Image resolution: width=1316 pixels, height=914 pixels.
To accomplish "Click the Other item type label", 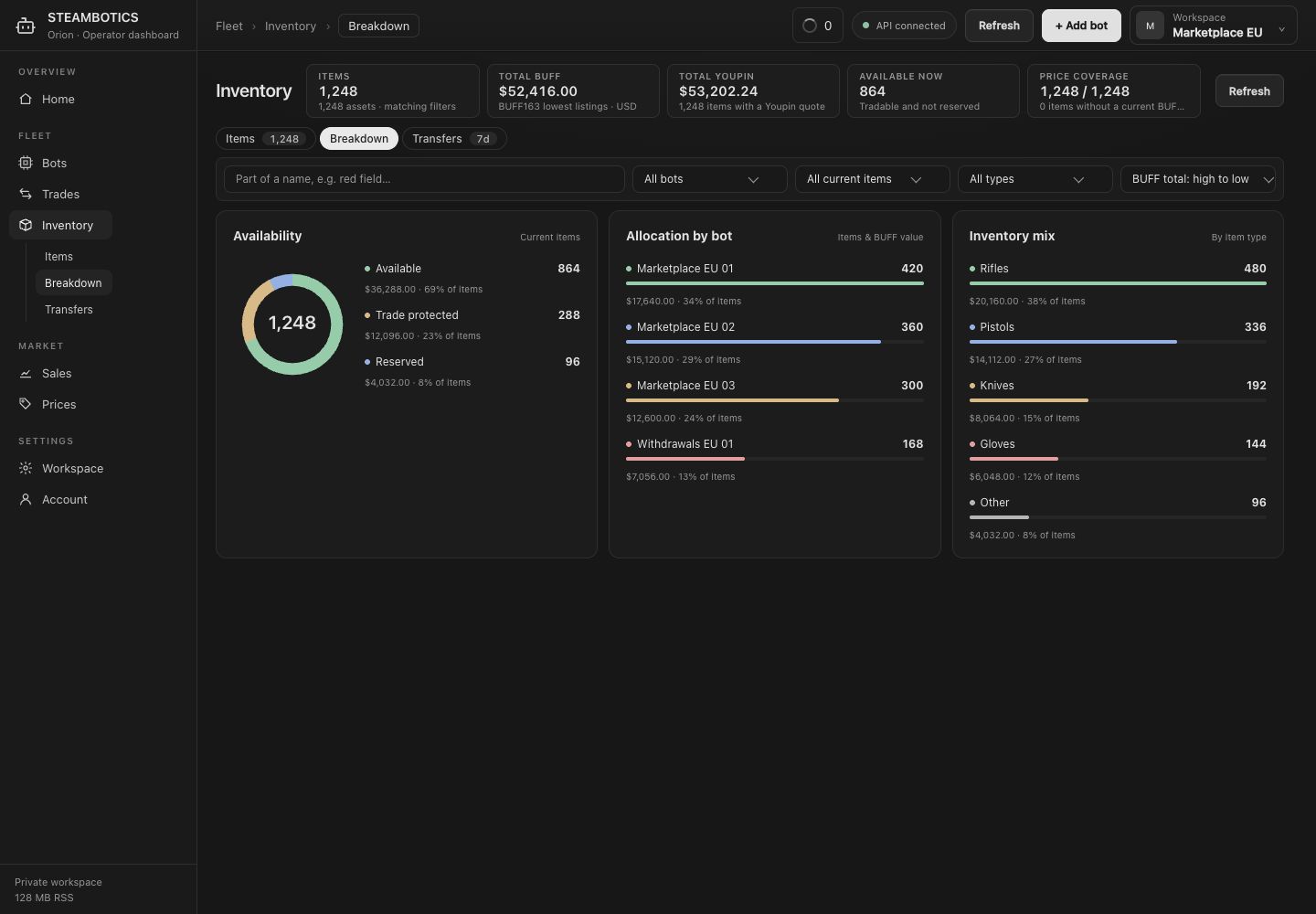I will 994,503.
